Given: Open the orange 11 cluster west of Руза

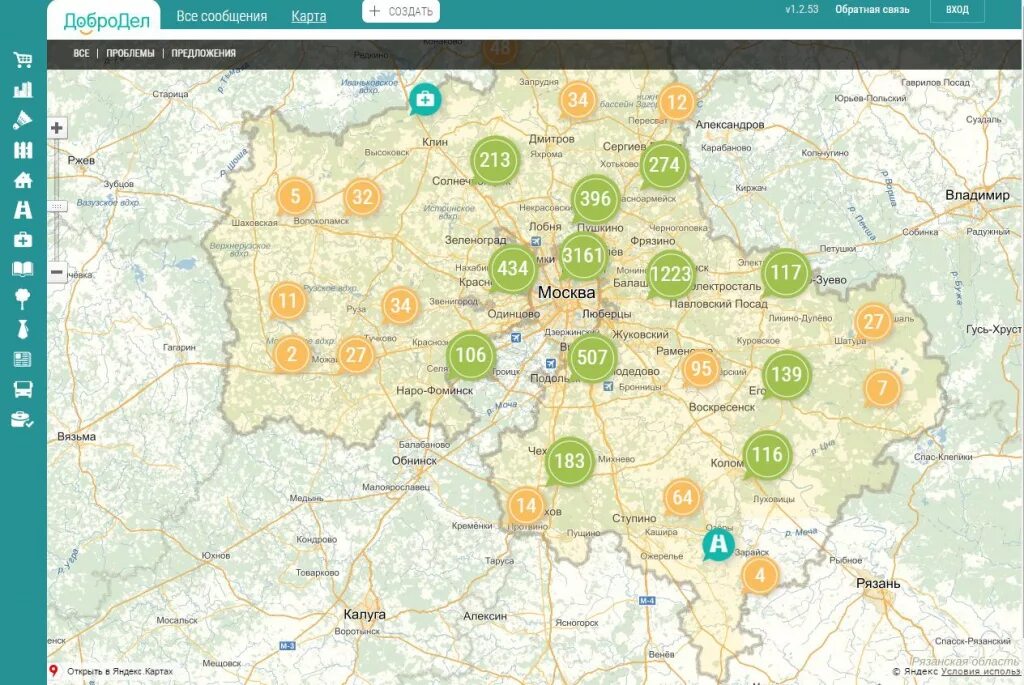Looking at the screenshot, I should 288,301.
